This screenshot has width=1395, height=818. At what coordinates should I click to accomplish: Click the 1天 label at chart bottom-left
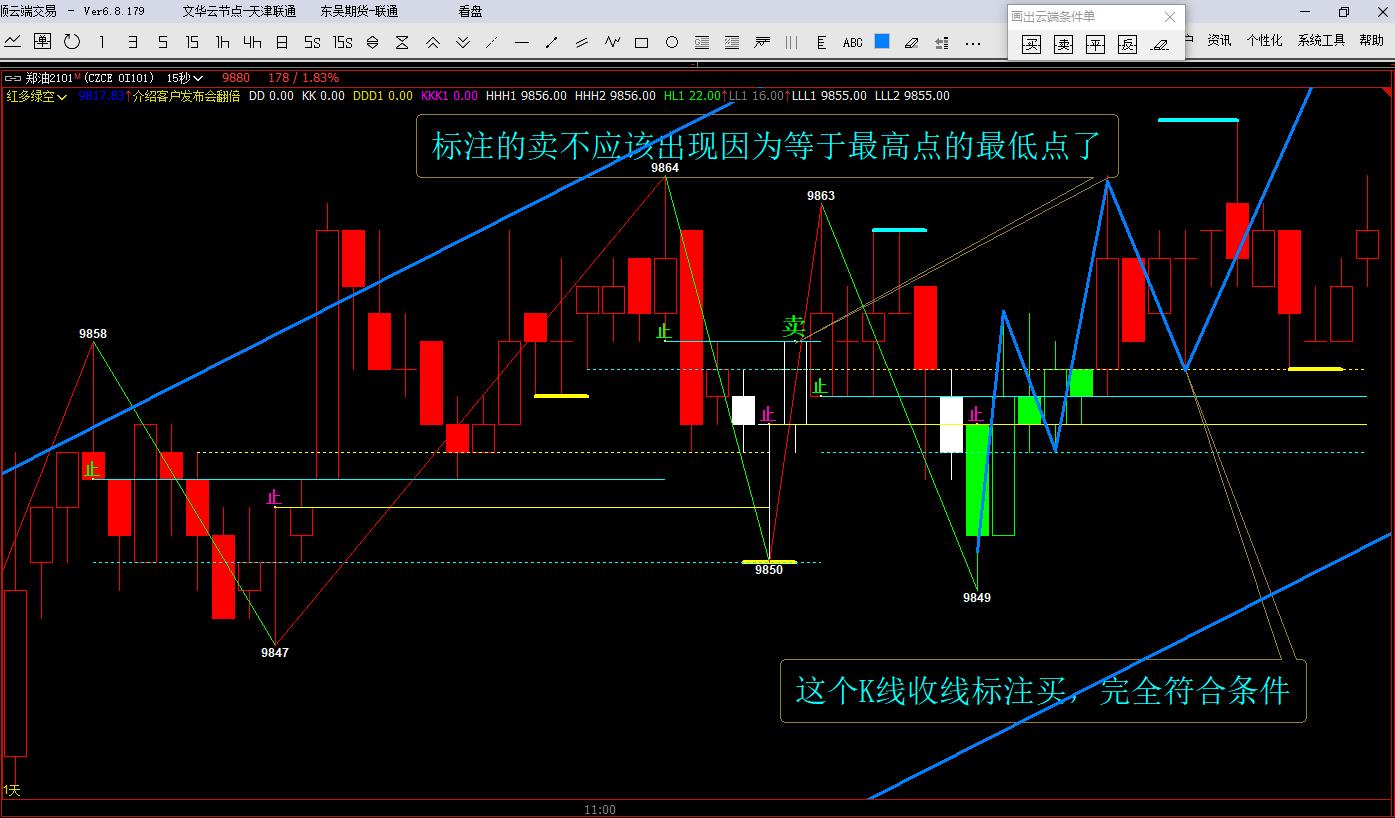pyautogui.click(x=12, y=790)
